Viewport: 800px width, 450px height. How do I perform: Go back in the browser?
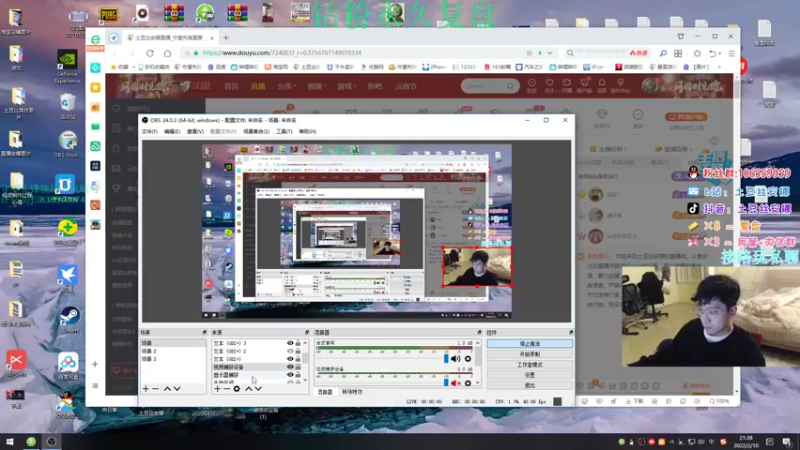(115, 53)
